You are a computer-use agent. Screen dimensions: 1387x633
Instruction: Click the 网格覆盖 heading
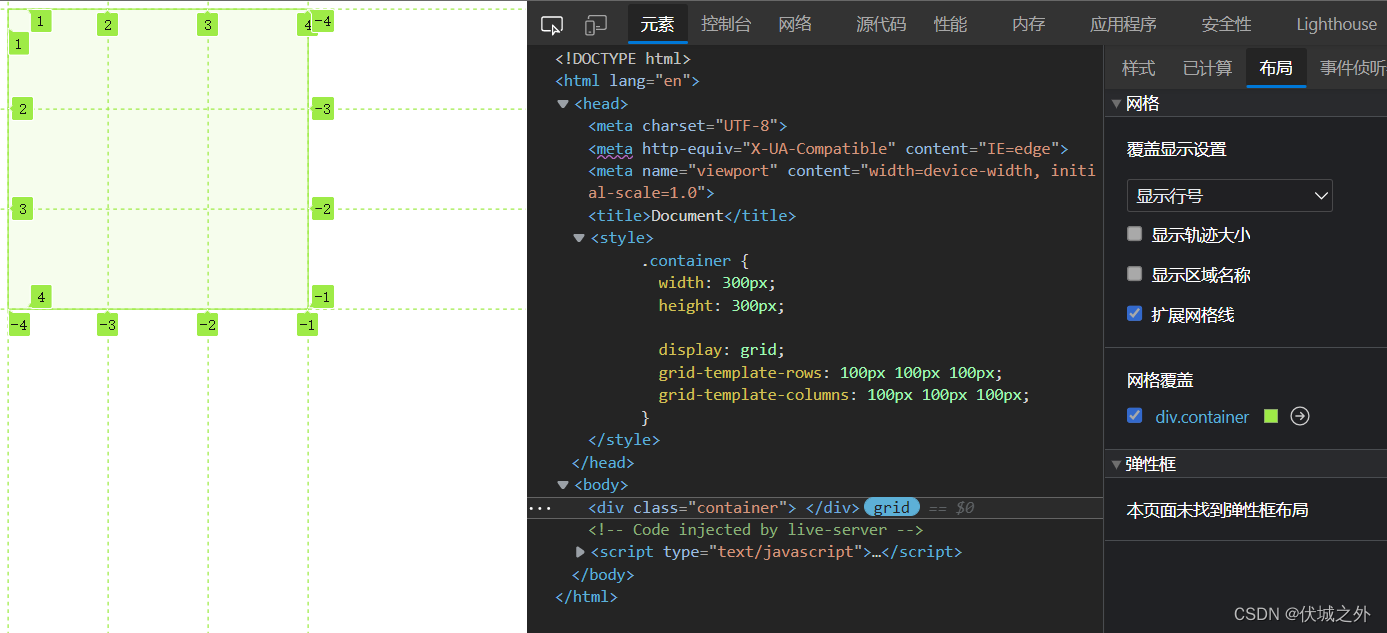(x=1160, y=380)
